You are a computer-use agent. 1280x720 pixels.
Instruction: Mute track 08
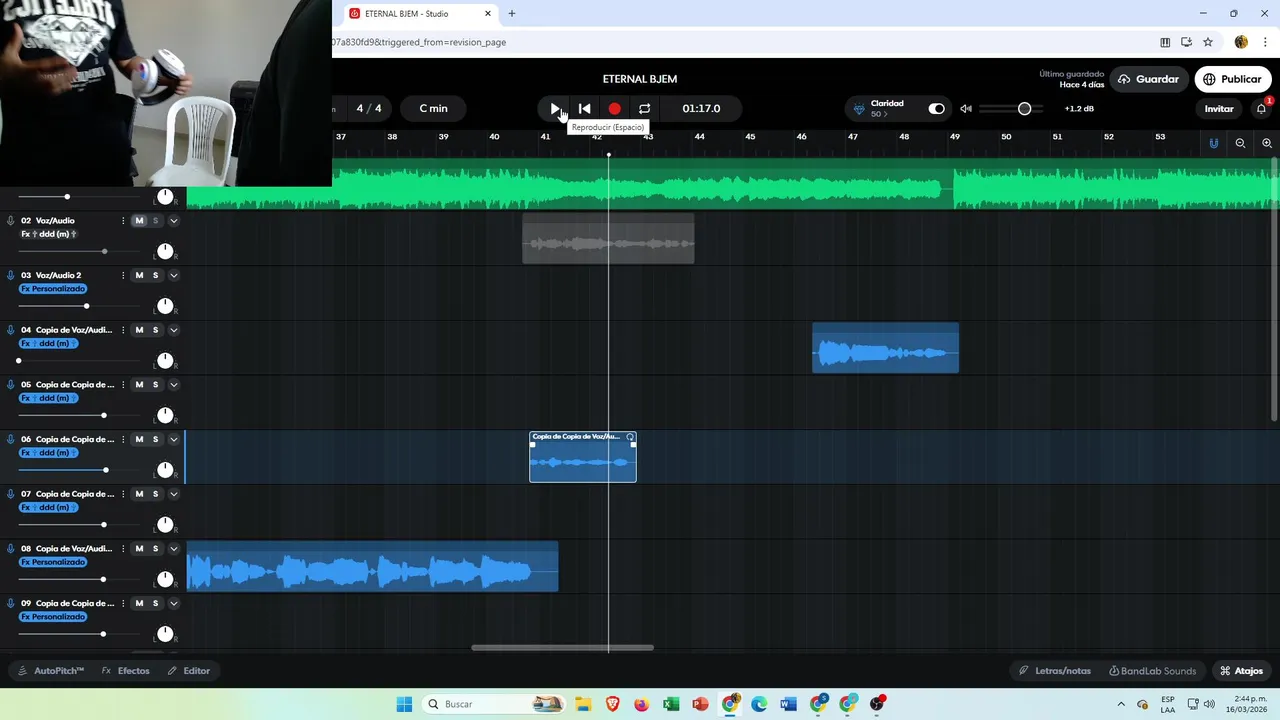click(x=139, y=548)
